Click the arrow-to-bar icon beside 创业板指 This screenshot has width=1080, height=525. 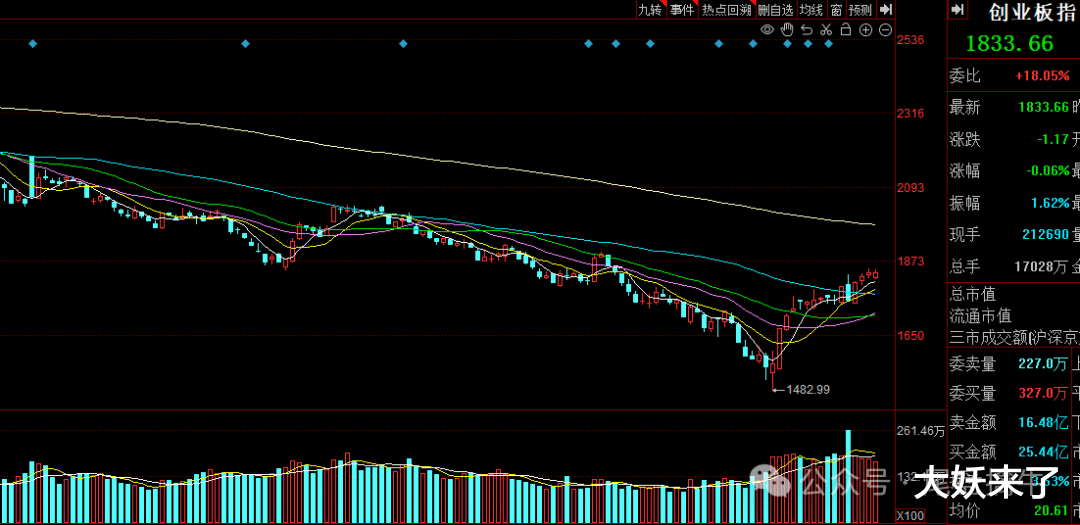[x=957, y=10]
